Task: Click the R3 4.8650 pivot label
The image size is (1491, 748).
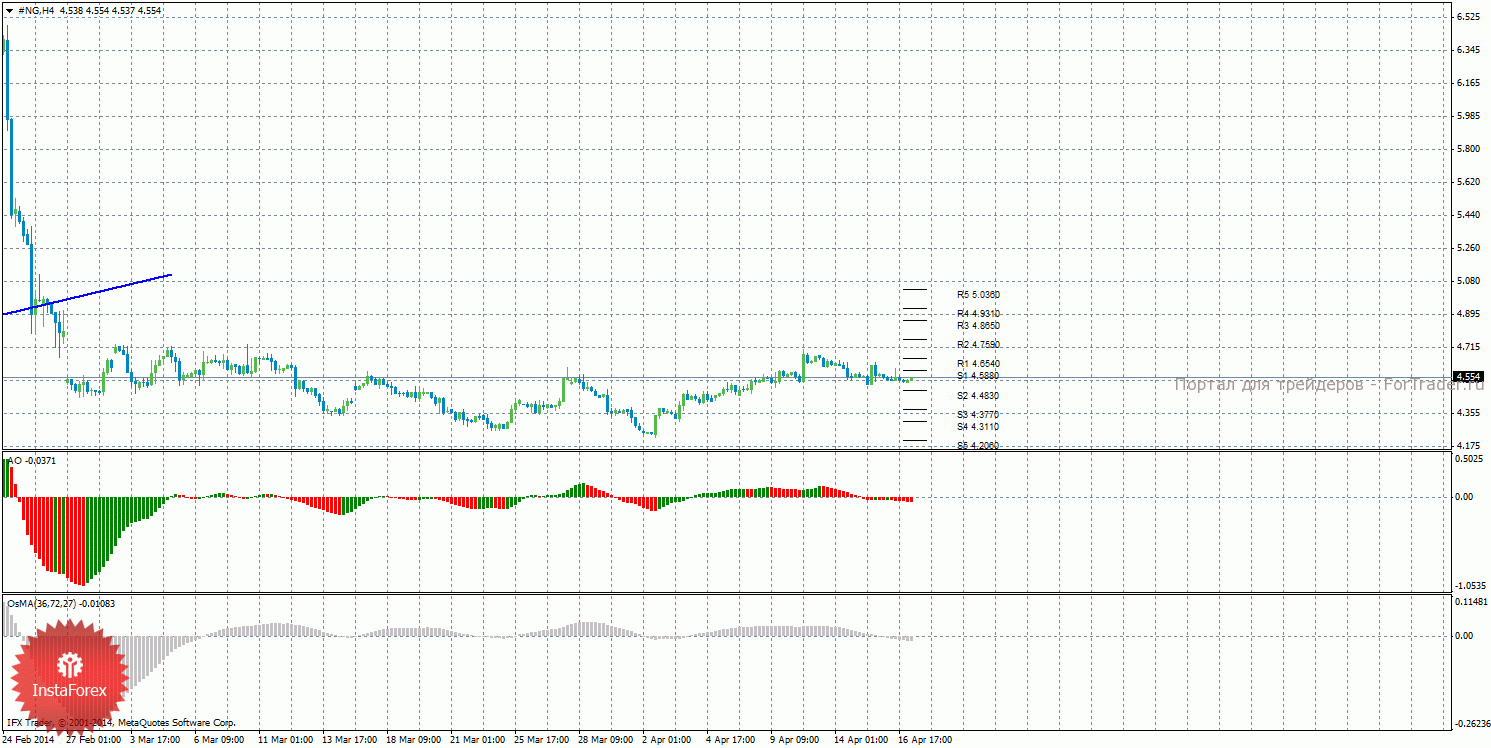Action: tap(978, 326)
